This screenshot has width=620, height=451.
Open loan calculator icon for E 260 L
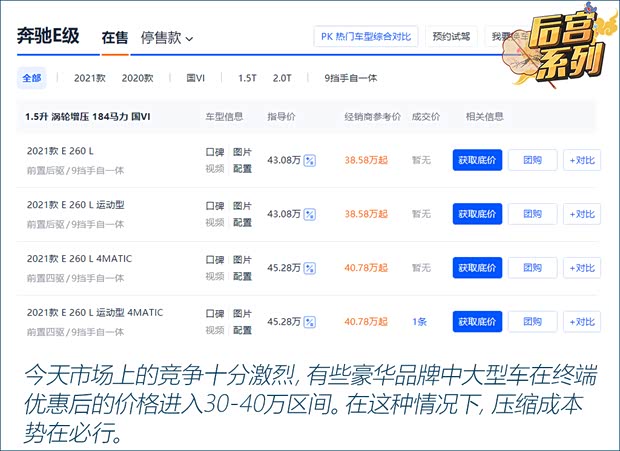coord(309,160)
